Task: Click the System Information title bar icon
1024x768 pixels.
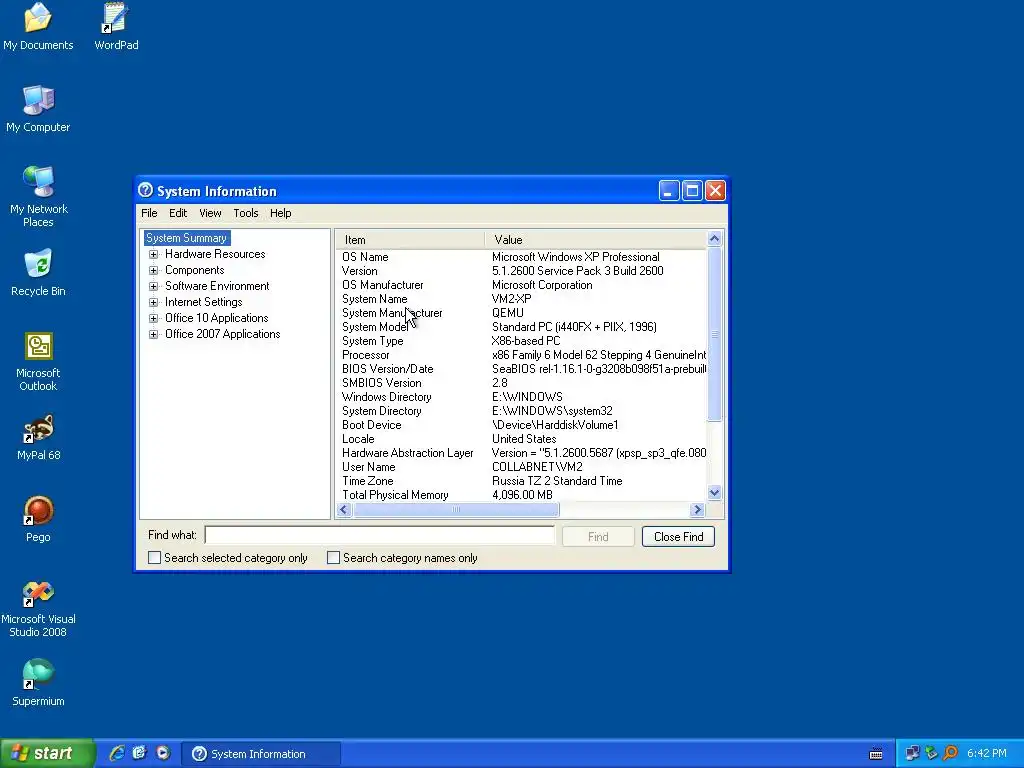Action: [x=146, y=190]
